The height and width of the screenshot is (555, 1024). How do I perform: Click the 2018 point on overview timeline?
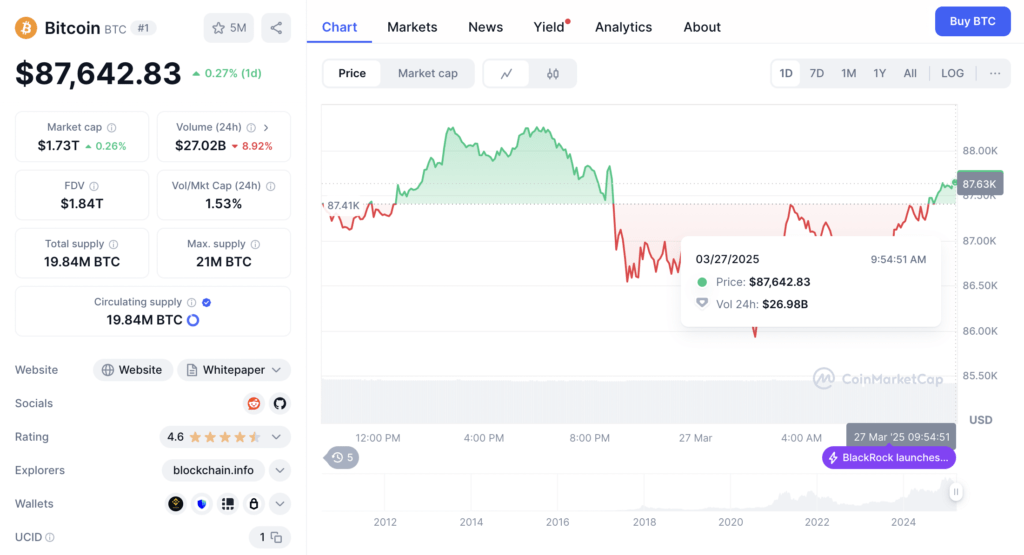pyautogui.click(x=644, y=522)
